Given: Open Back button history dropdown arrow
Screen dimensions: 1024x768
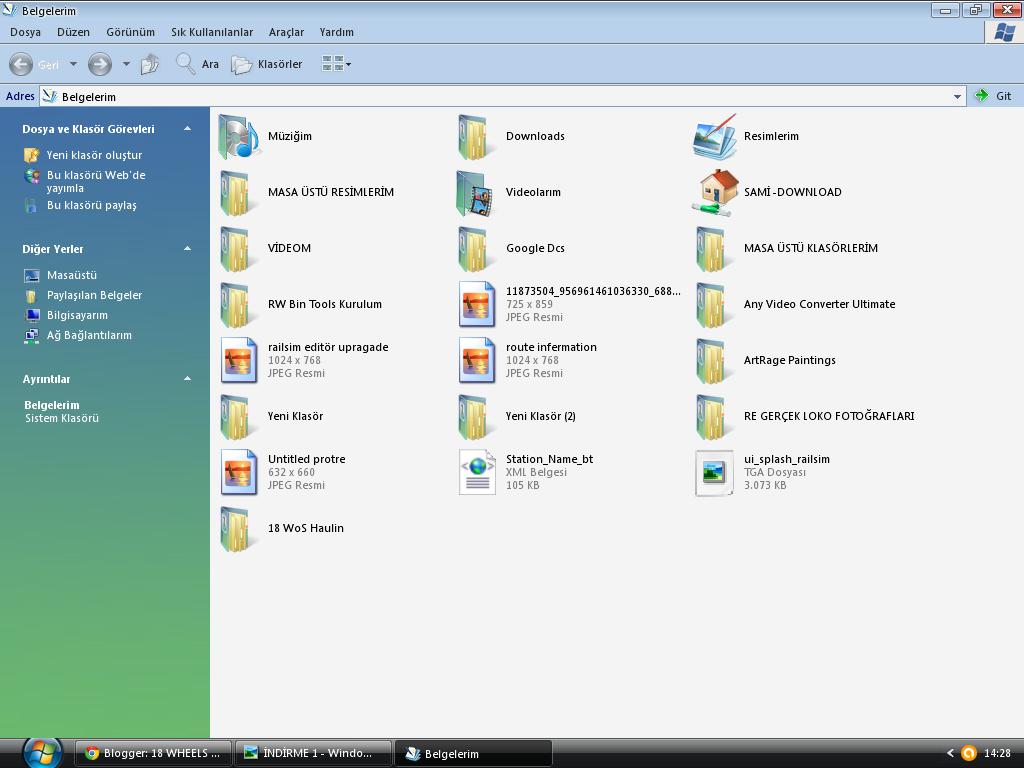Looking at the screenshot, I should [x=73, y=64].
